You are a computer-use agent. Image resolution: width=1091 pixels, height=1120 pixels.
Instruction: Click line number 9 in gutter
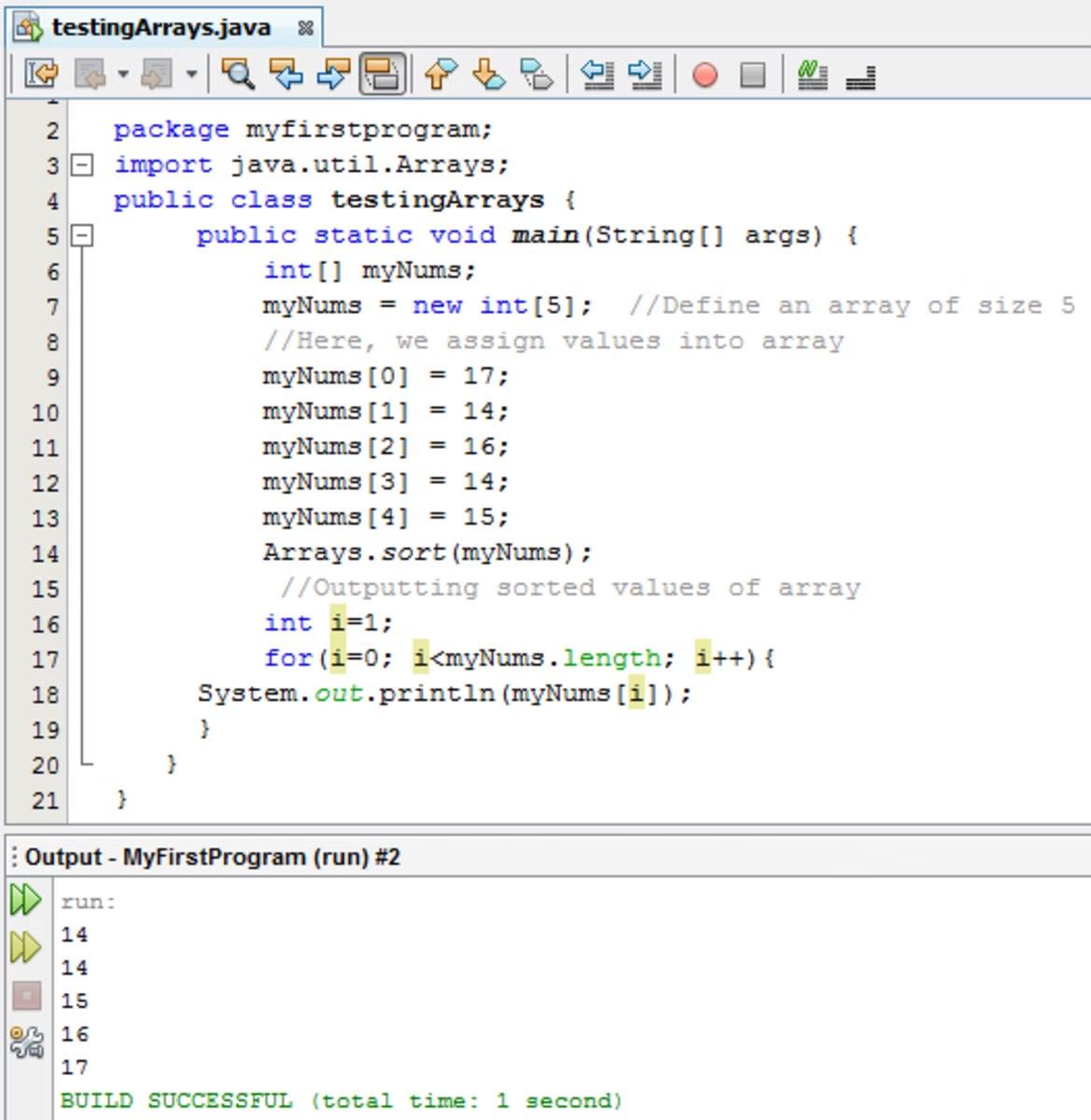tap(52, 378)
